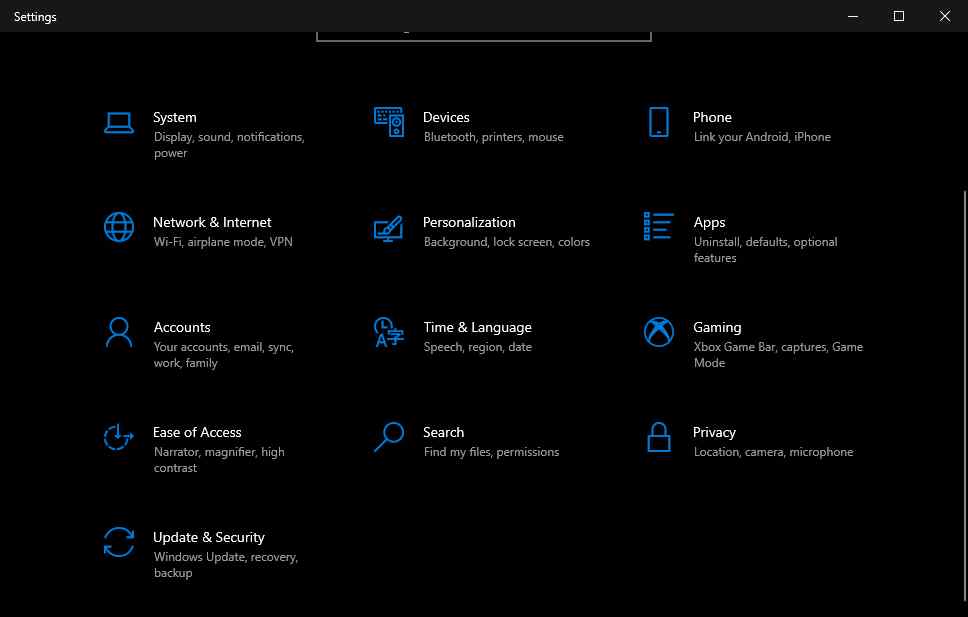Open System settings via laptop icon
This screenshot has height=617, width=968.
click(119, 123)
